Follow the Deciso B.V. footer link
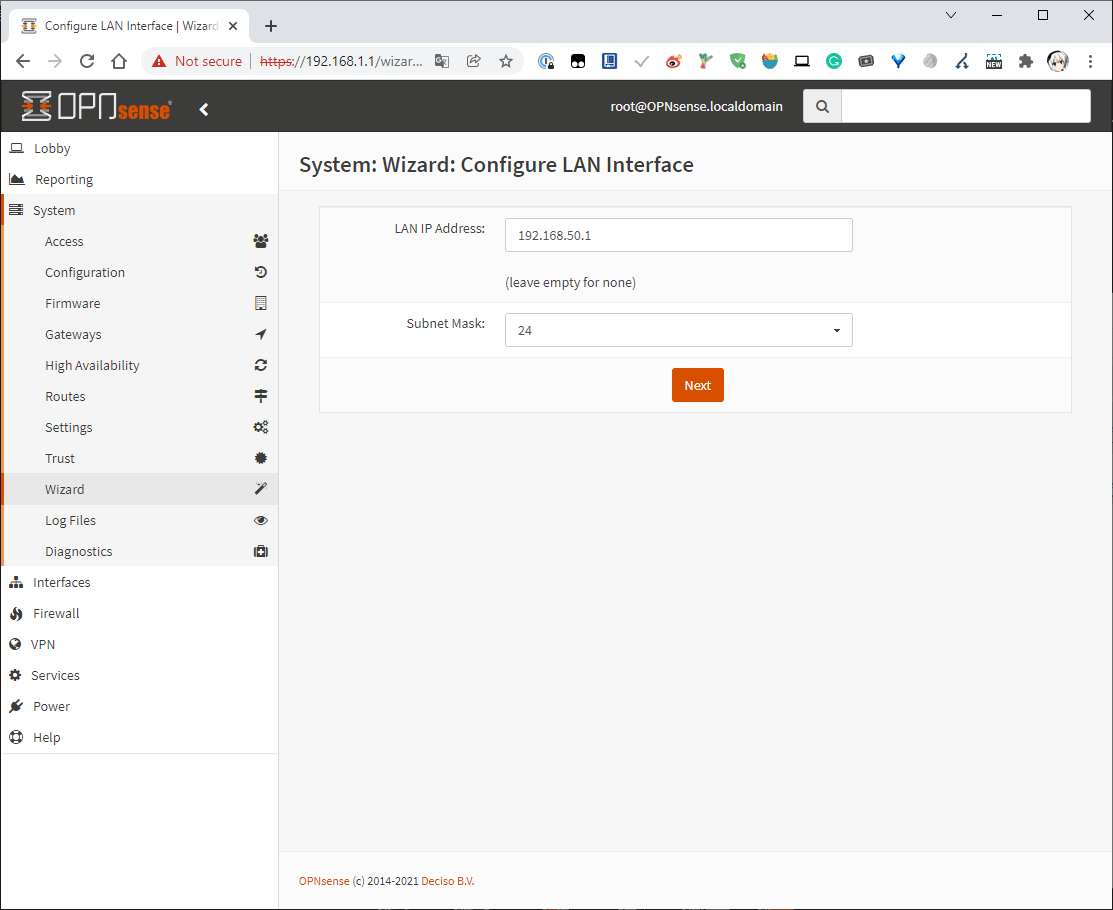The width and height of the screenshot is (1113, 910). coord(447,881)
